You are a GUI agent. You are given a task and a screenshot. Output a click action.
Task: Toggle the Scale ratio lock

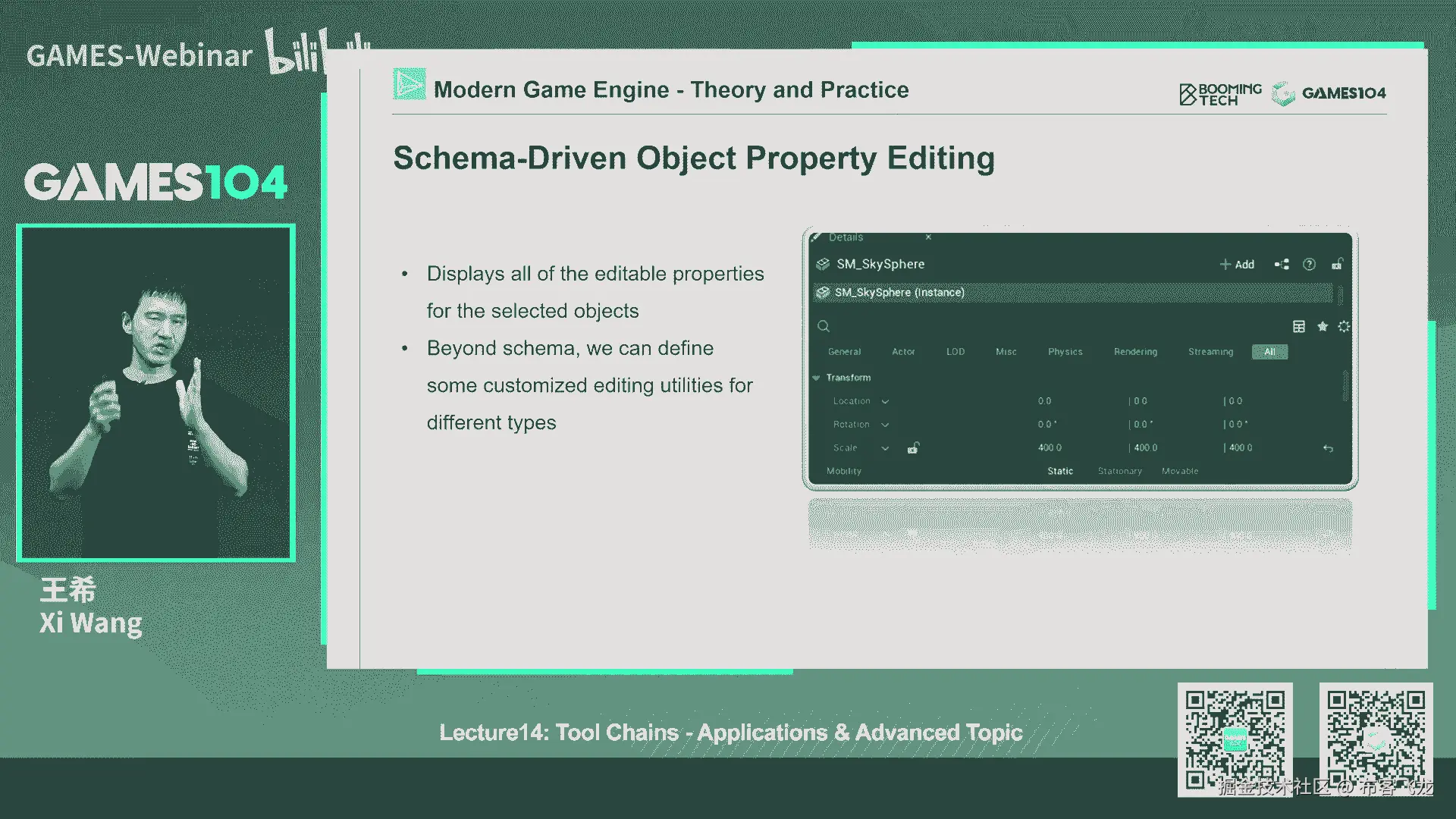[x=913, y=448]
